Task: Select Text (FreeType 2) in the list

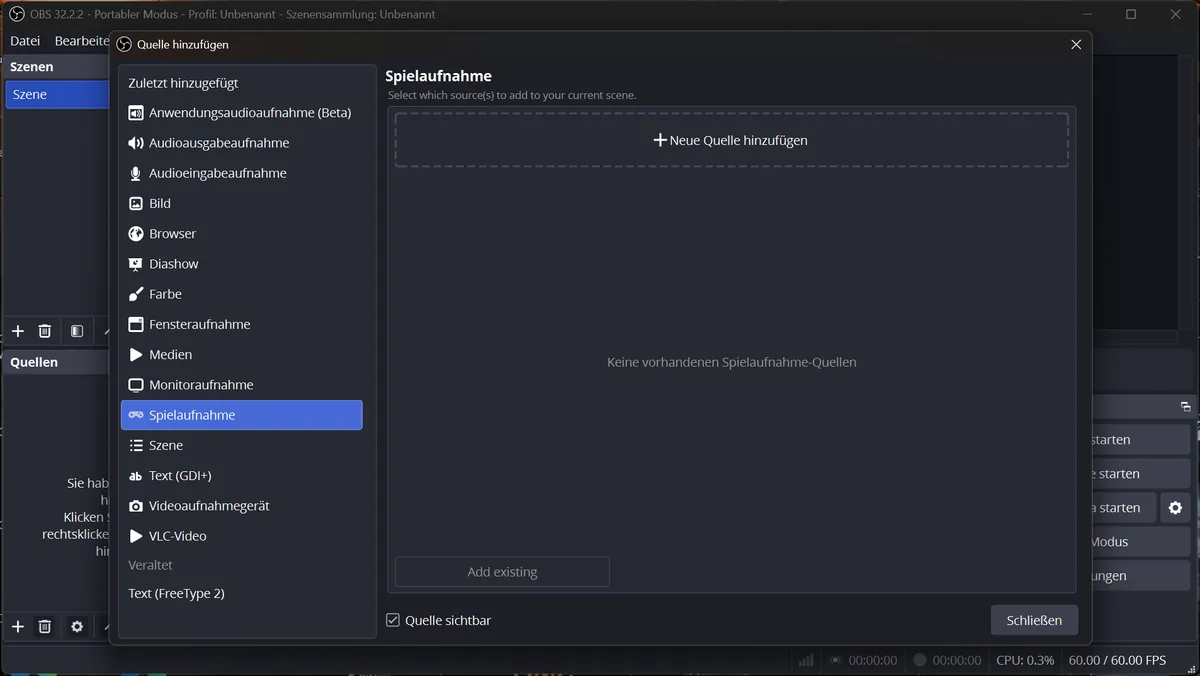Action: pos(176,593)
